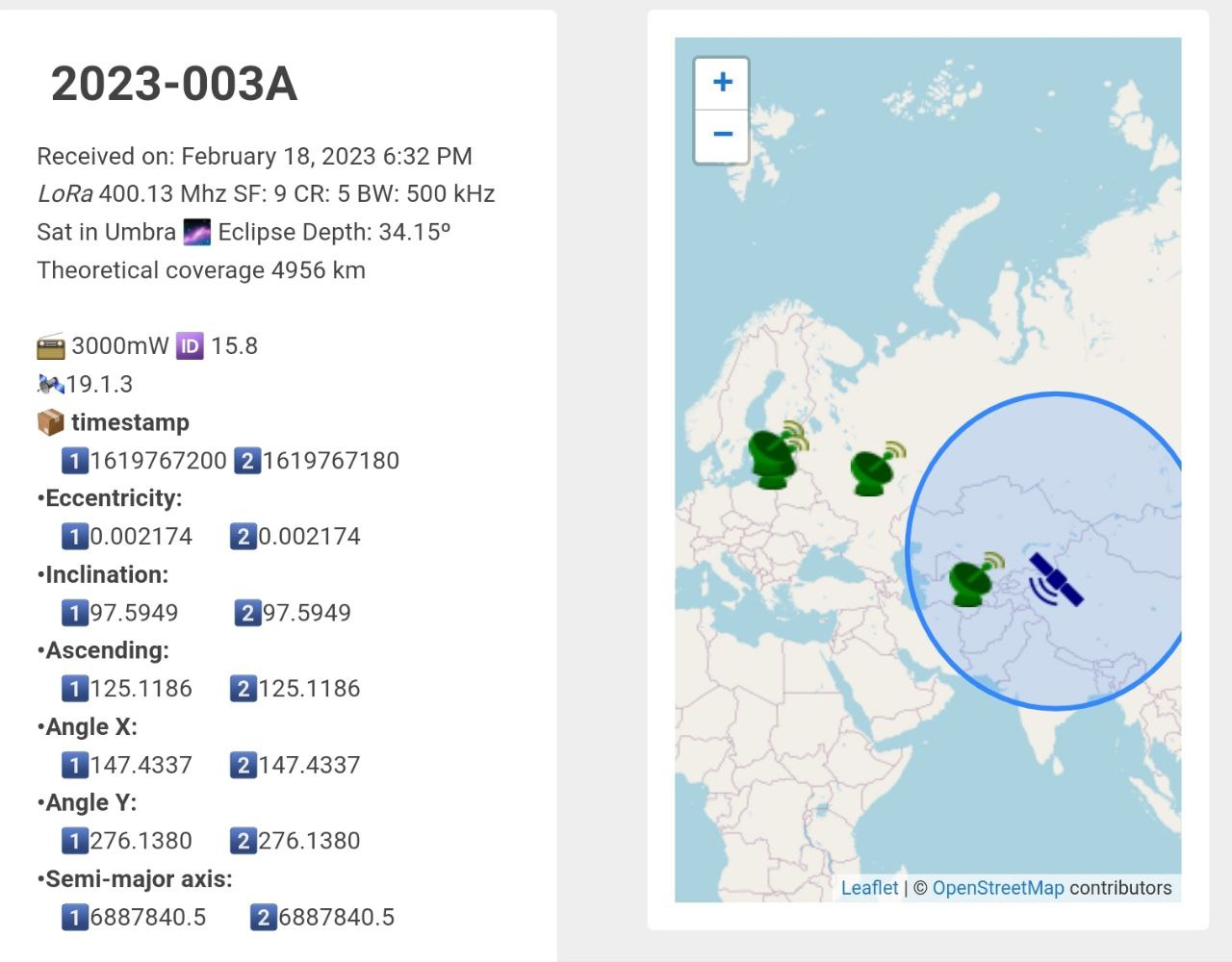Click the satellite icon beside 19.1.3
The height and width of the screenshot is (962, 1232).
[x=50, y=385]
